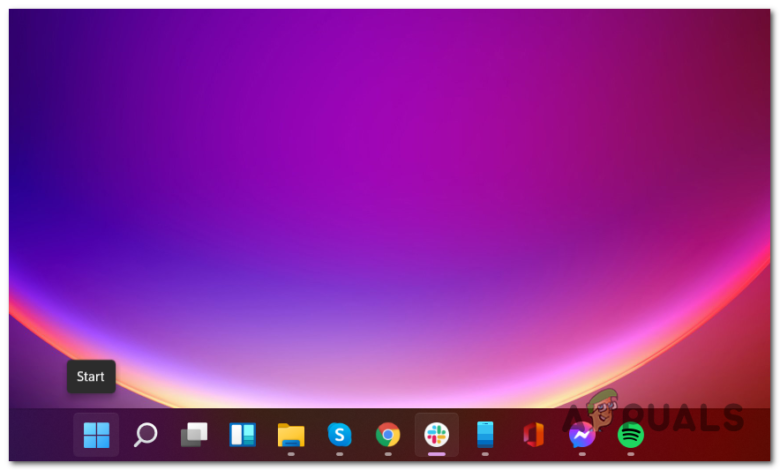The width and height of the screenshot is (780, 470).
Task: Open Messenger from the taskbar
Action: (582, 435)
